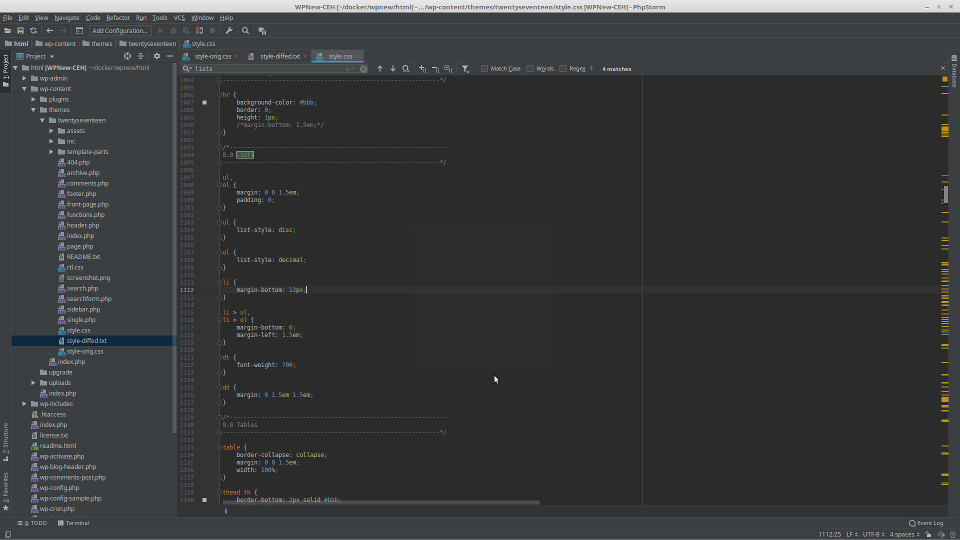Expand the template-parts folder
The width and height of the screenshot is (960, 540).
[52, 152]
